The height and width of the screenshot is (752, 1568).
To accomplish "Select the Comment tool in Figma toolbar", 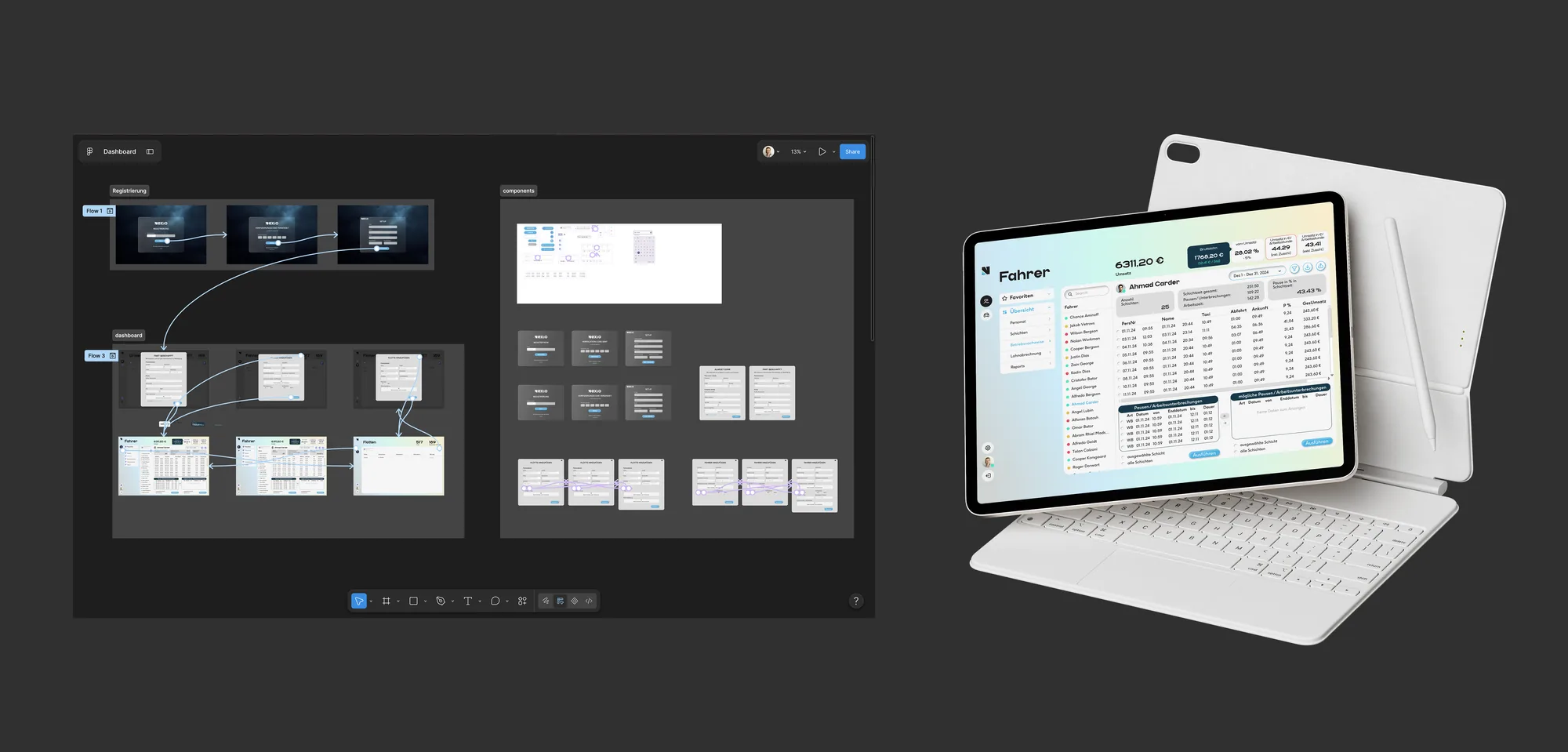I will pos(495,601).
